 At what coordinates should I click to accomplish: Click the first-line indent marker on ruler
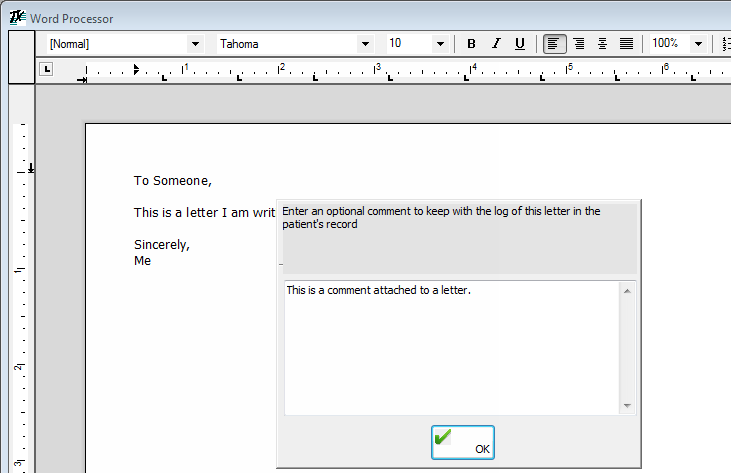tap(136, 69)
